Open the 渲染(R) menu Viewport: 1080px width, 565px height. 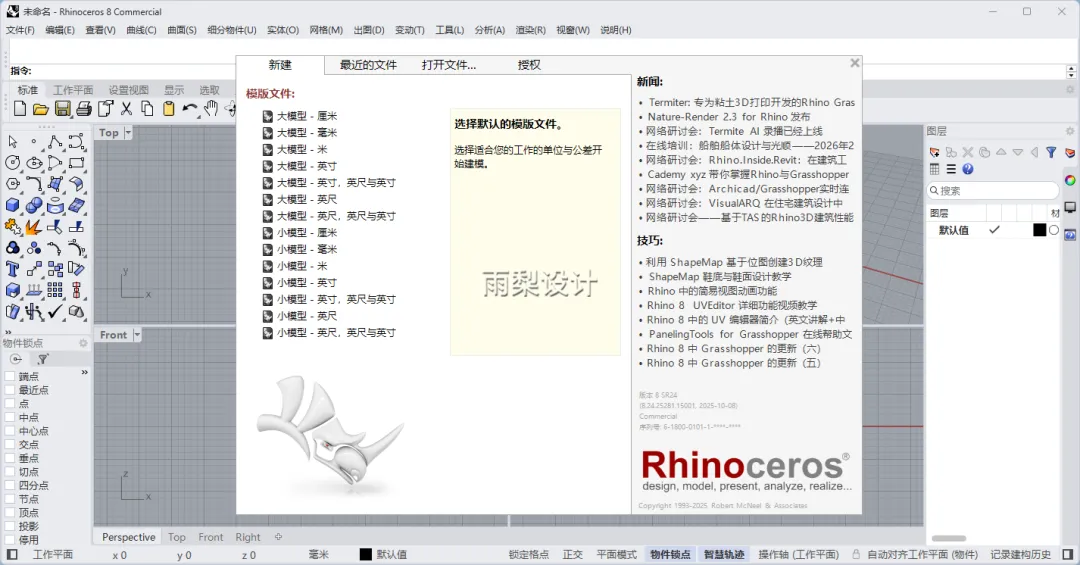coord(530,30)
